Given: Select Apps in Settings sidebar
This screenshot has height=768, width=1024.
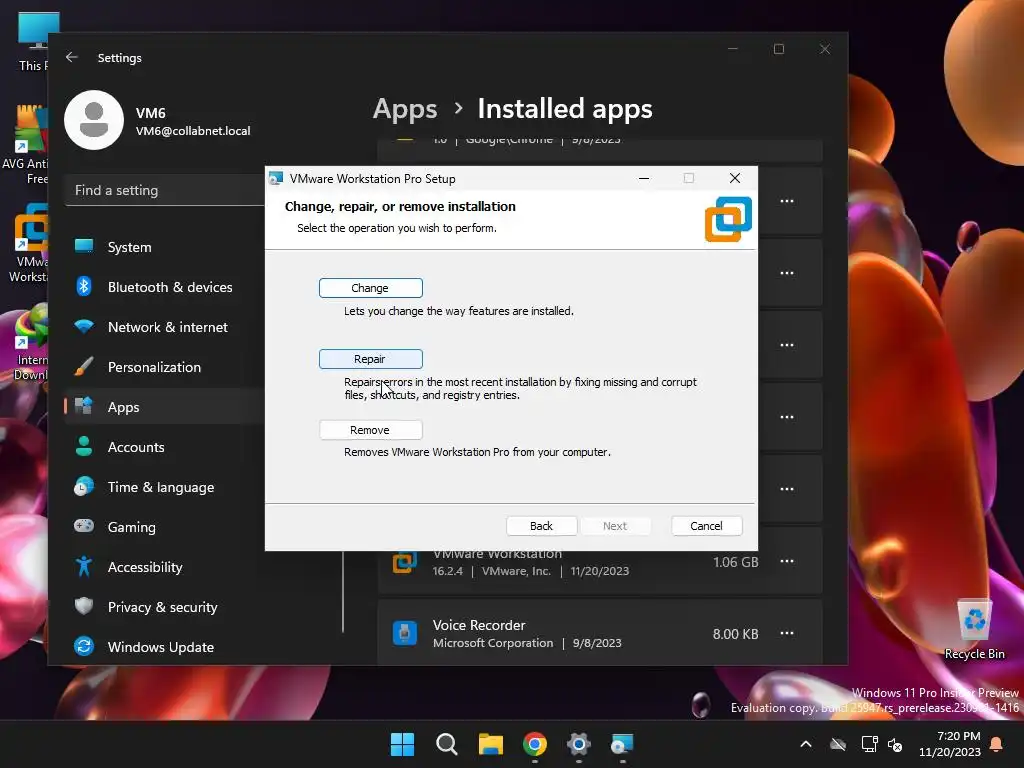Looking at the screenshot, I should [165, 407].
